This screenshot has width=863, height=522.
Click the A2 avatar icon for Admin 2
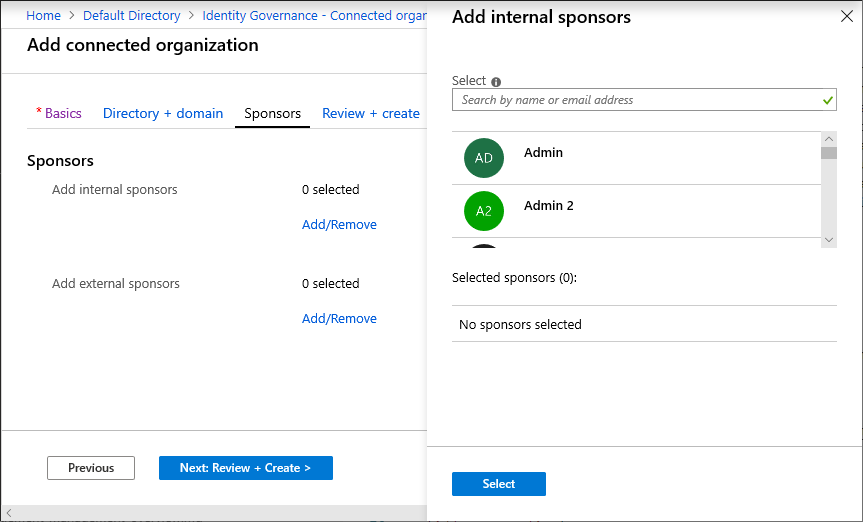point(484,211)
